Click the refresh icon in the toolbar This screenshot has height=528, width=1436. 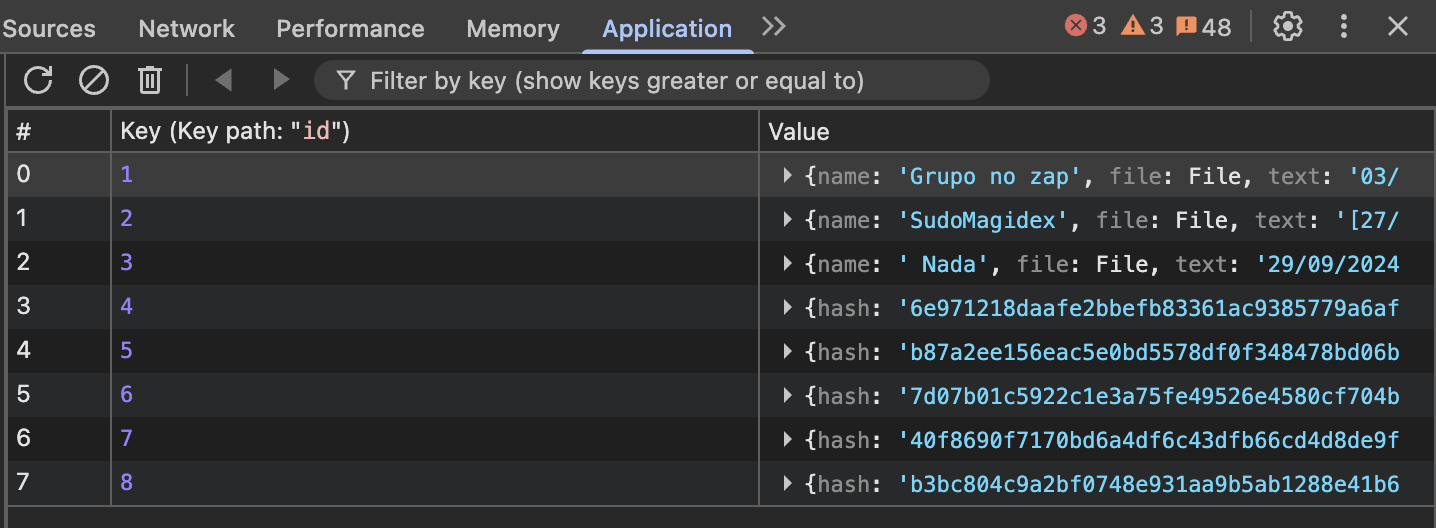coord(38,80)
